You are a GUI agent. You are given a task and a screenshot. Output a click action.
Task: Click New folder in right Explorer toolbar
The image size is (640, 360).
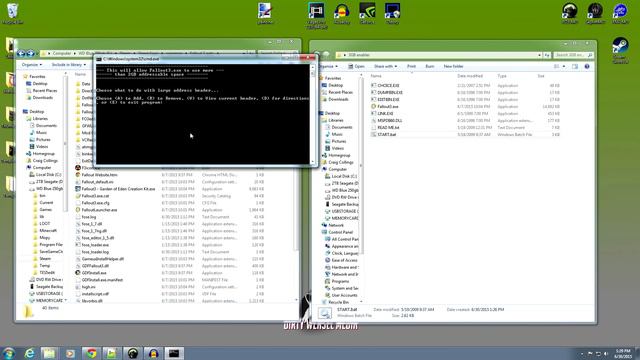pyautogui.click(x=453, y=66)
